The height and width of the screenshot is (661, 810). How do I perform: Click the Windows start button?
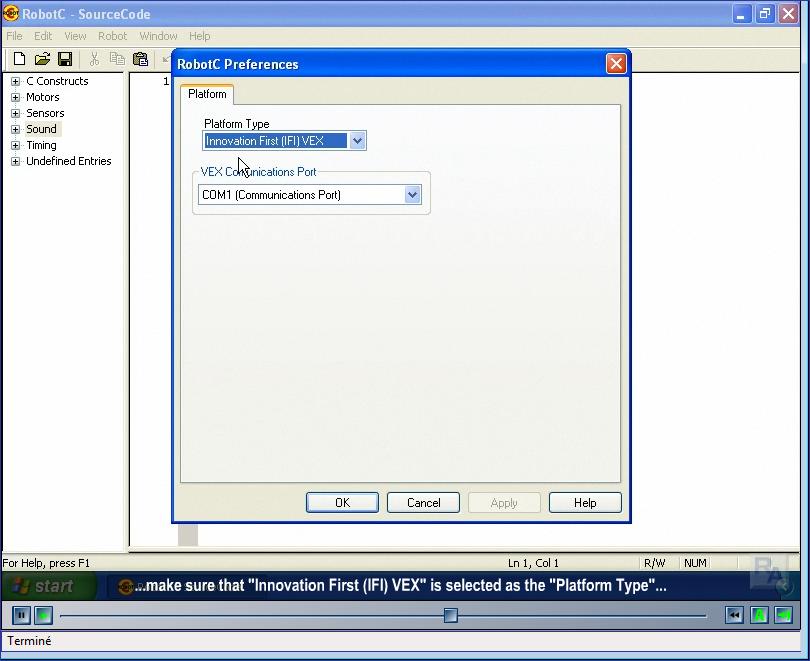pyautogui.click(x=49, y=586)
